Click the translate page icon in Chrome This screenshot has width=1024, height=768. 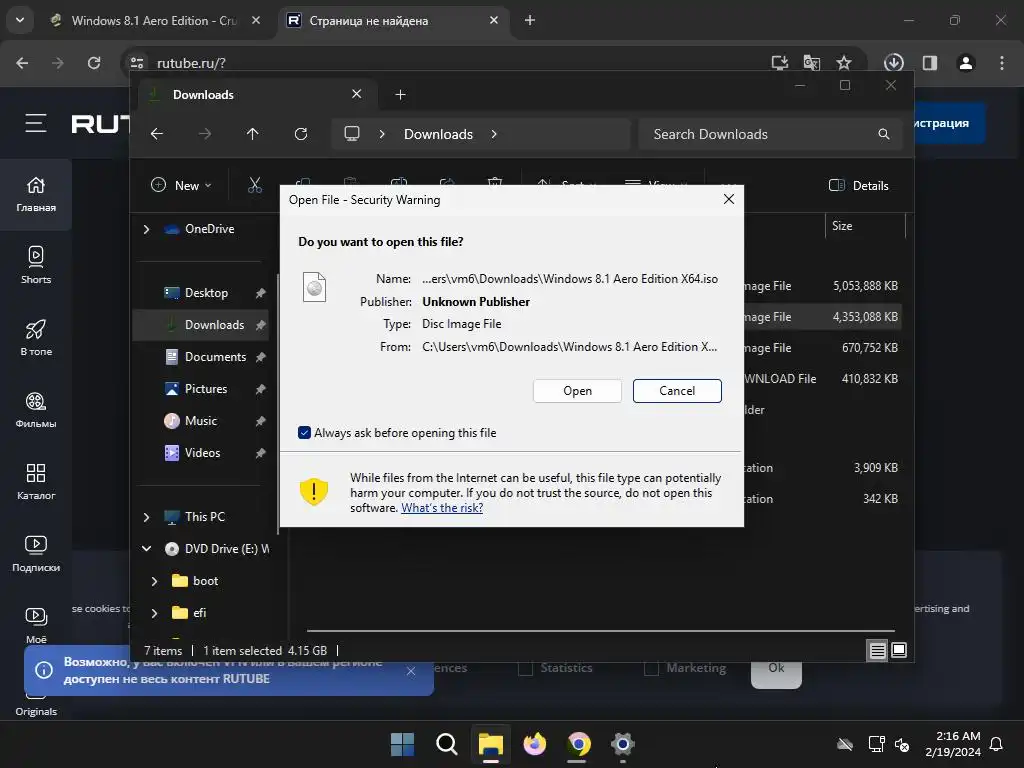(812, 63)
